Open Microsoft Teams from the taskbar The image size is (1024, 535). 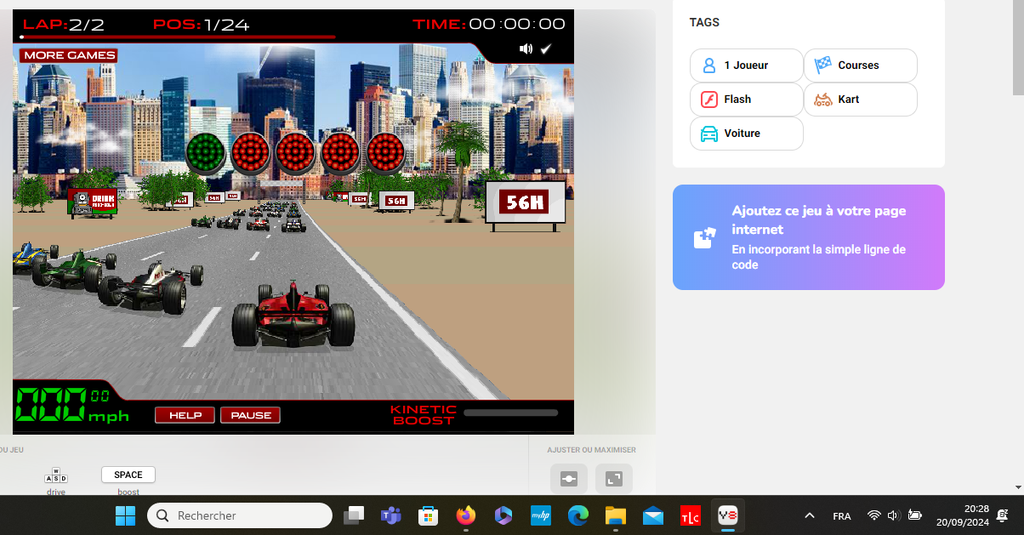coord(391,515)
